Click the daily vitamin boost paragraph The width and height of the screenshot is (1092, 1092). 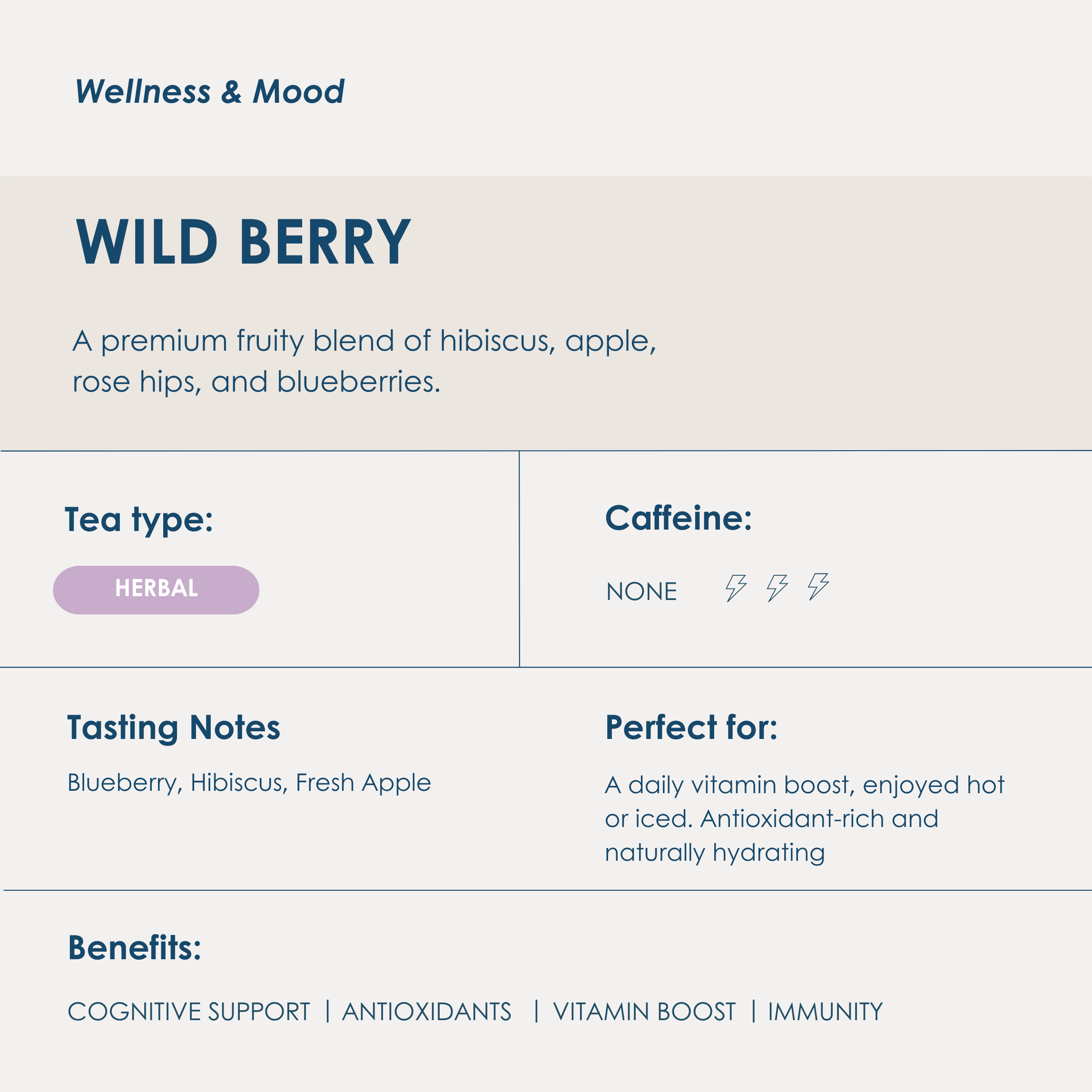tap(804, 818)
